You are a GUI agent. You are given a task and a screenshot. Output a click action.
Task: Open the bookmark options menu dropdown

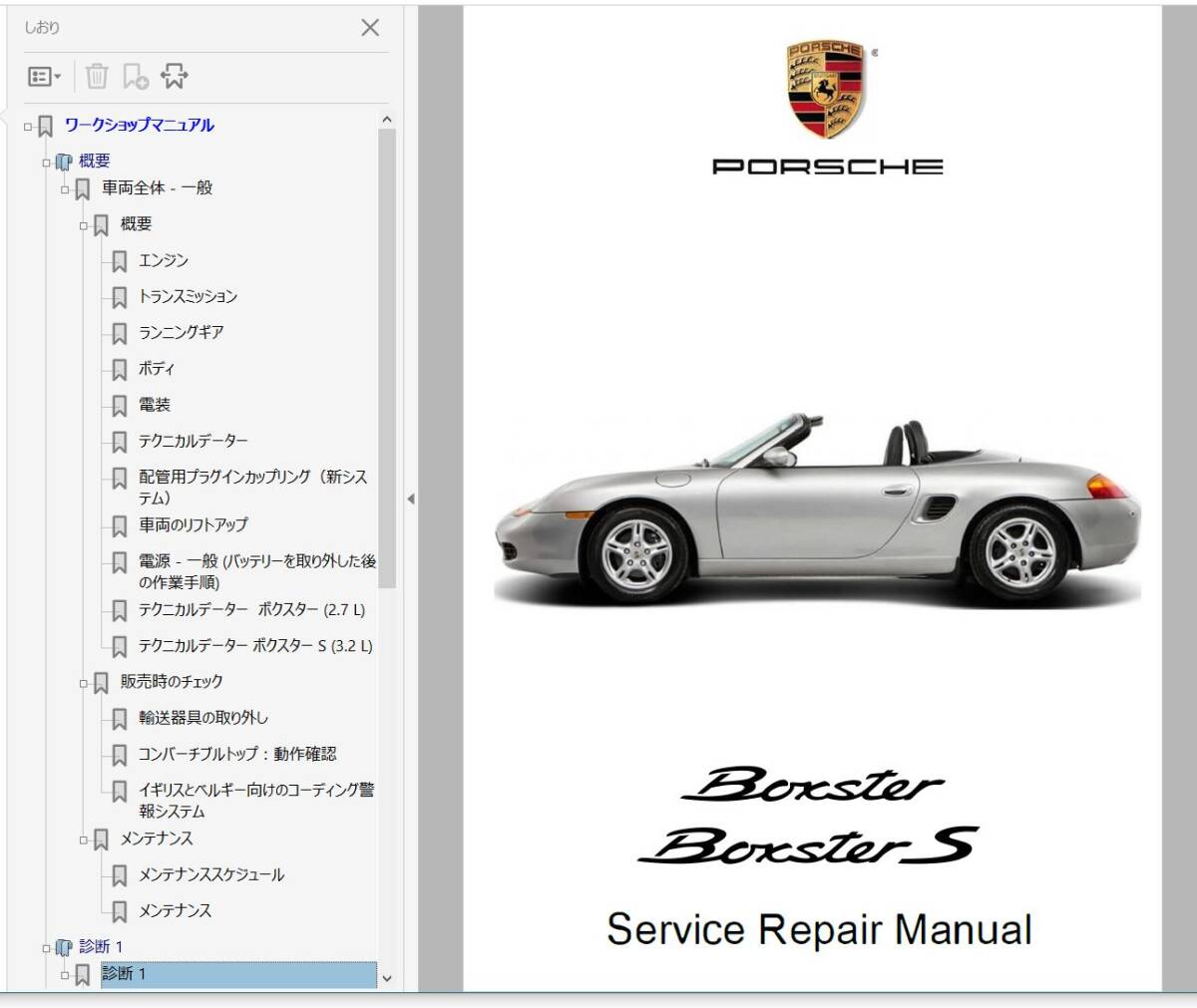pyautogui.click(x=45, y=76)
